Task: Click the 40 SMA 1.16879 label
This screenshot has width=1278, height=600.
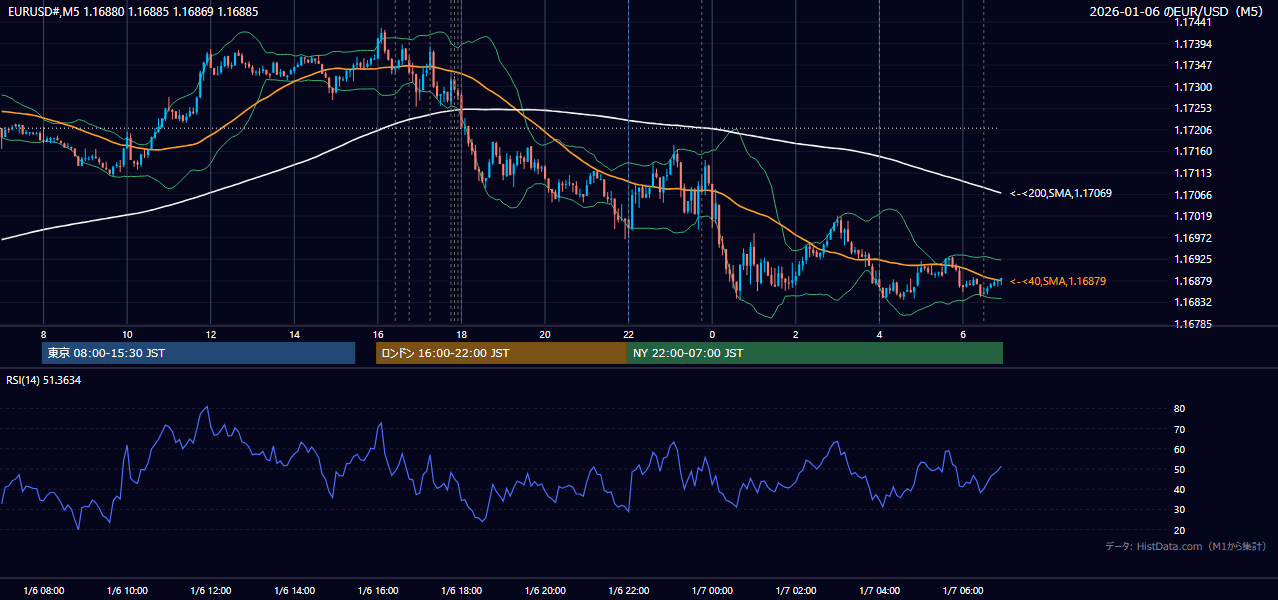Action: pos(1058,281)
